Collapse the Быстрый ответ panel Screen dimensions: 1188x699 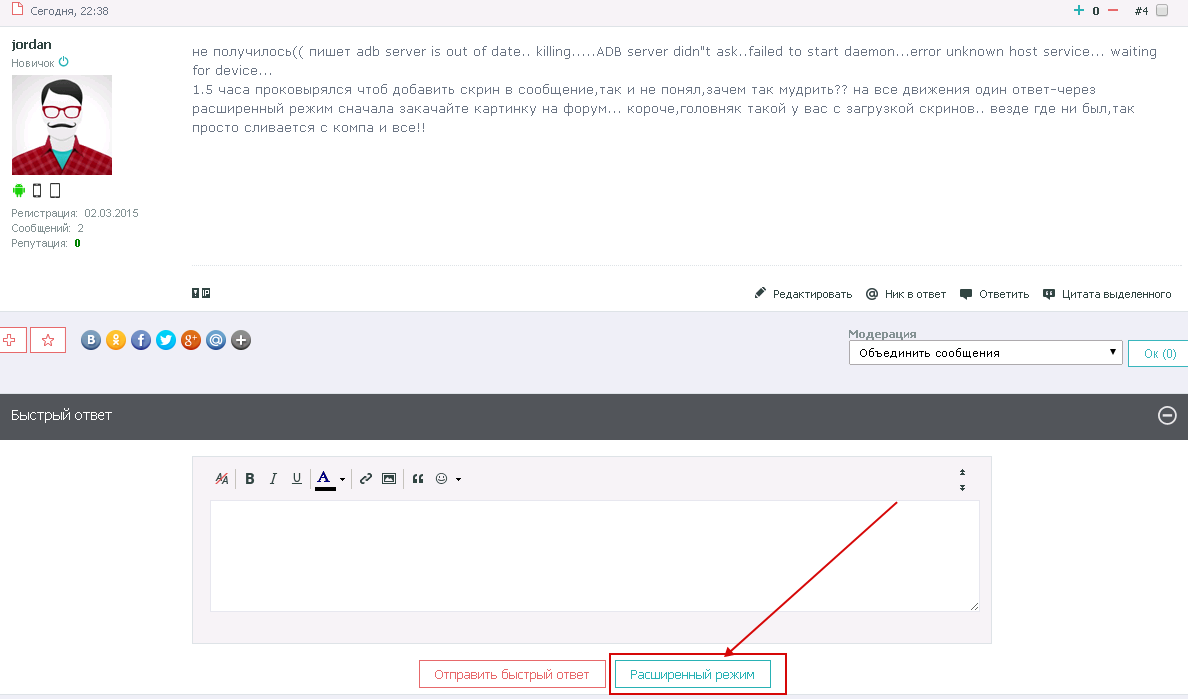(x=1167, y=416)
